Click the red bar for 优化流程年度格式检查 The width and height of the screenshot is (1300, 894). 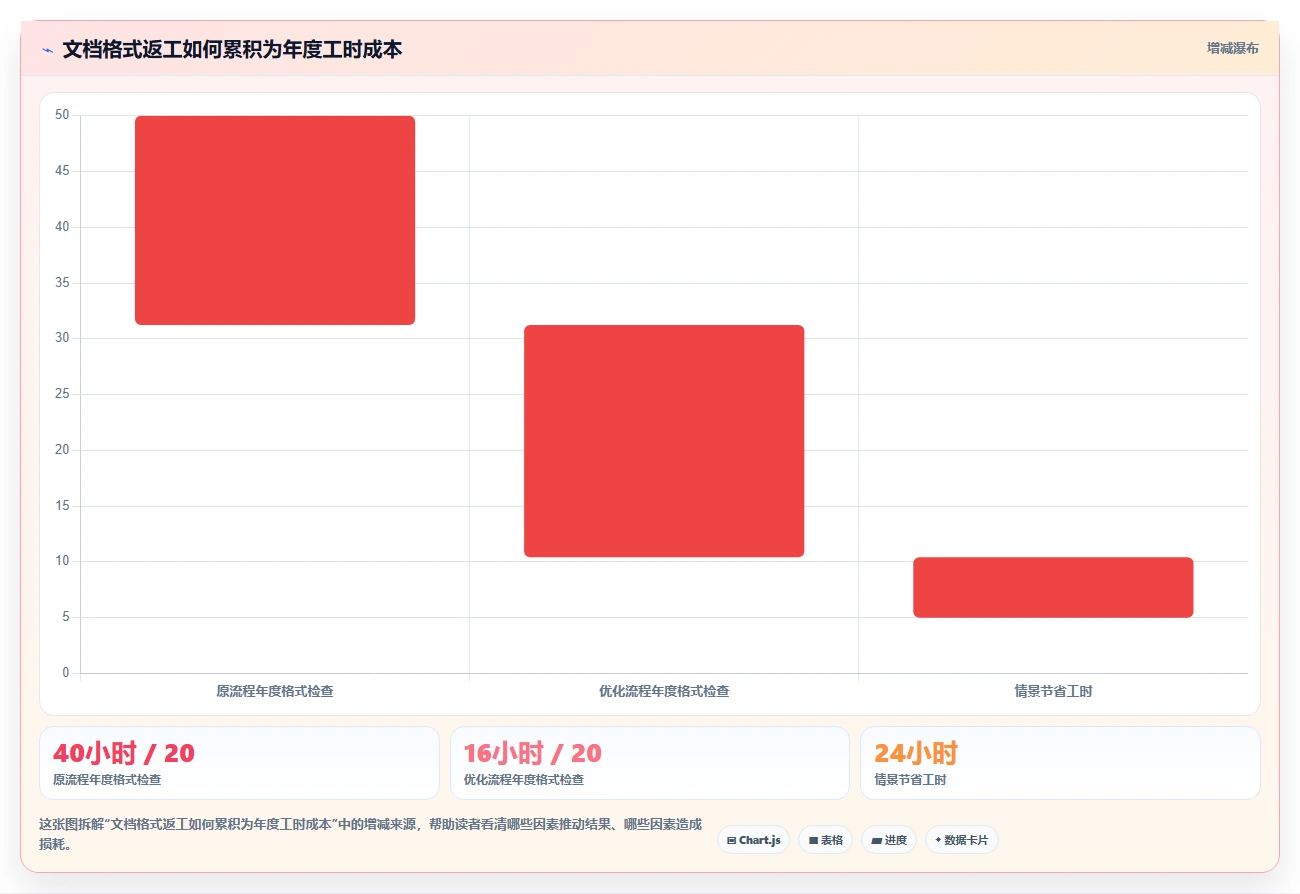(664, 441)
